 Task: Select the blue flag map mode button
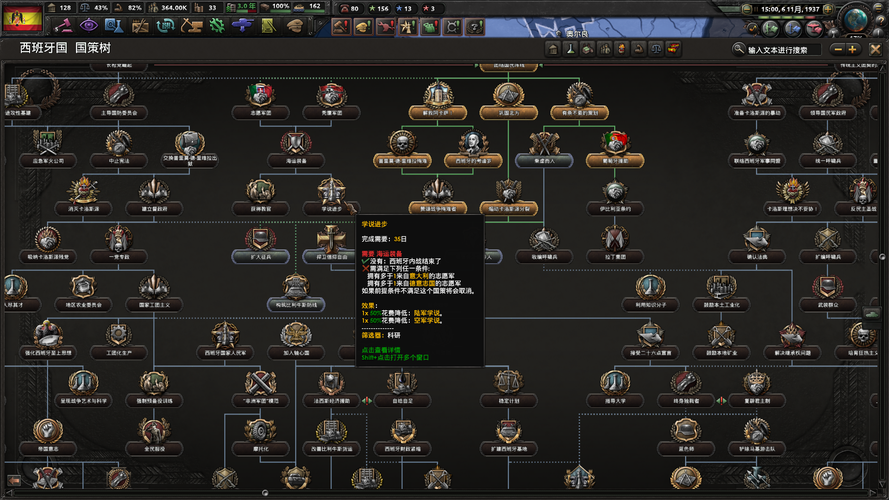792,27
